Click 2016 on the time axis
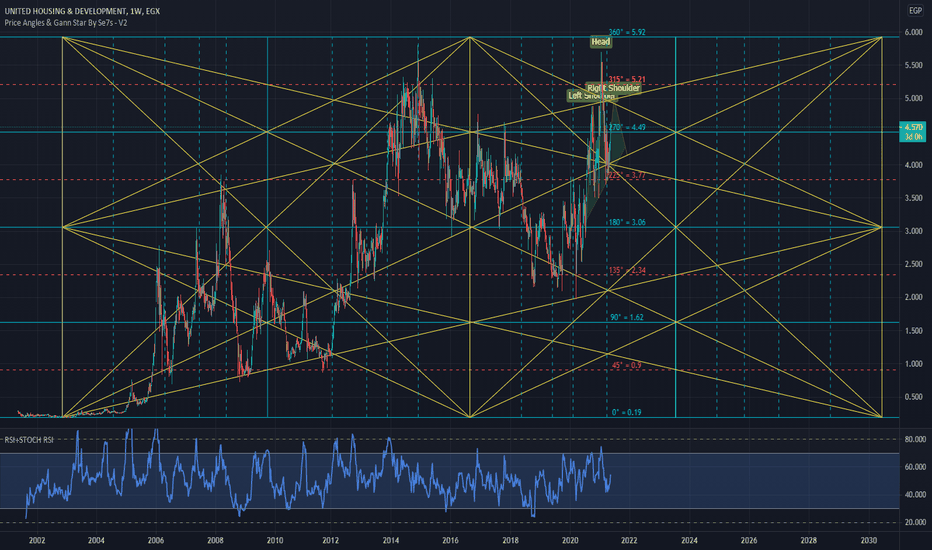932x550 pixels. point(450,540)
